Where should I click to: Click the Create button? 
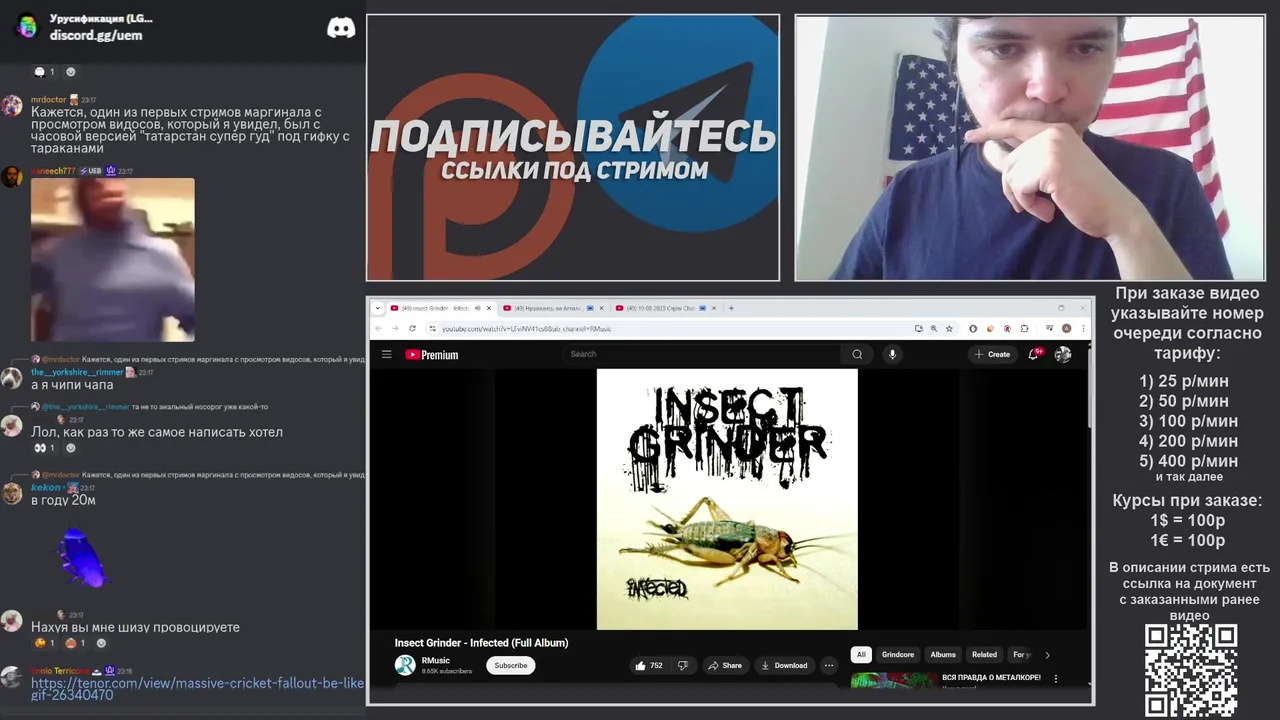coord(992,354)
